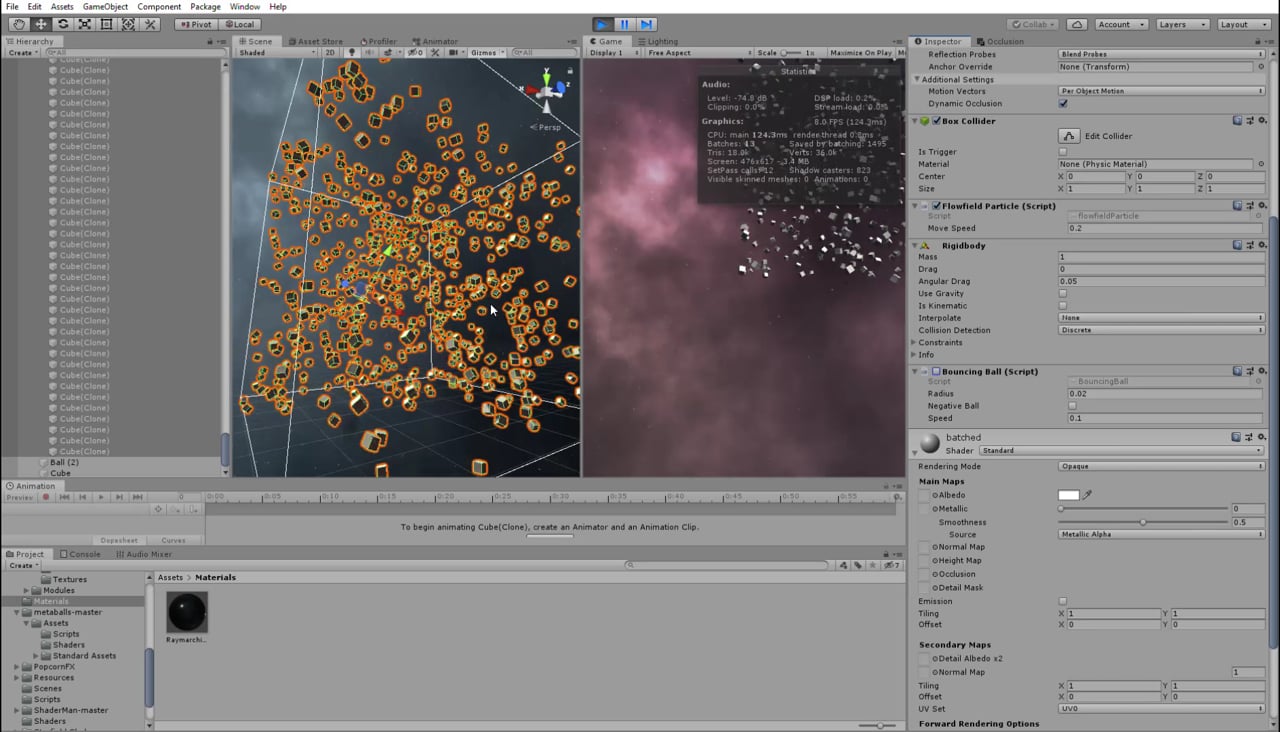This screenshot has width=1280, height=732.
Task: Switch to the Console tab
Action: pyautogui.click(x=80, y=554)
